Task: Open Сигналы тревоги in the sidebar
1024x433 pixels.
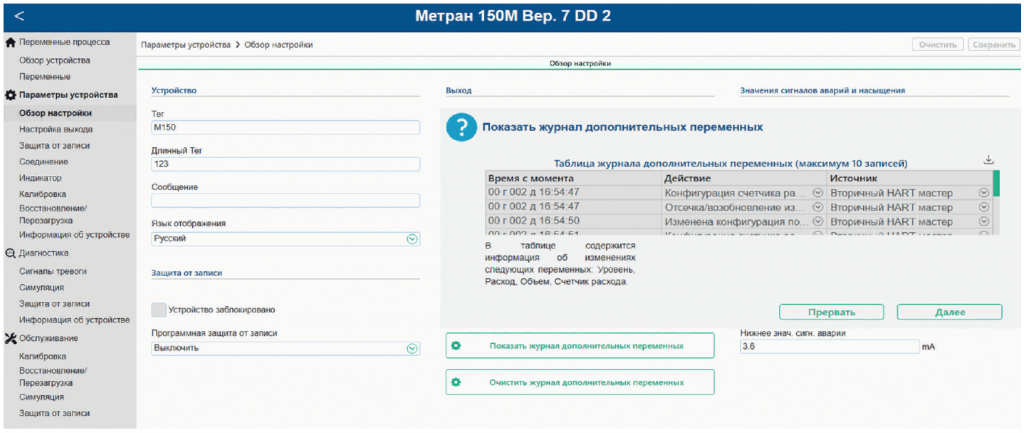Action: point(53,271)
